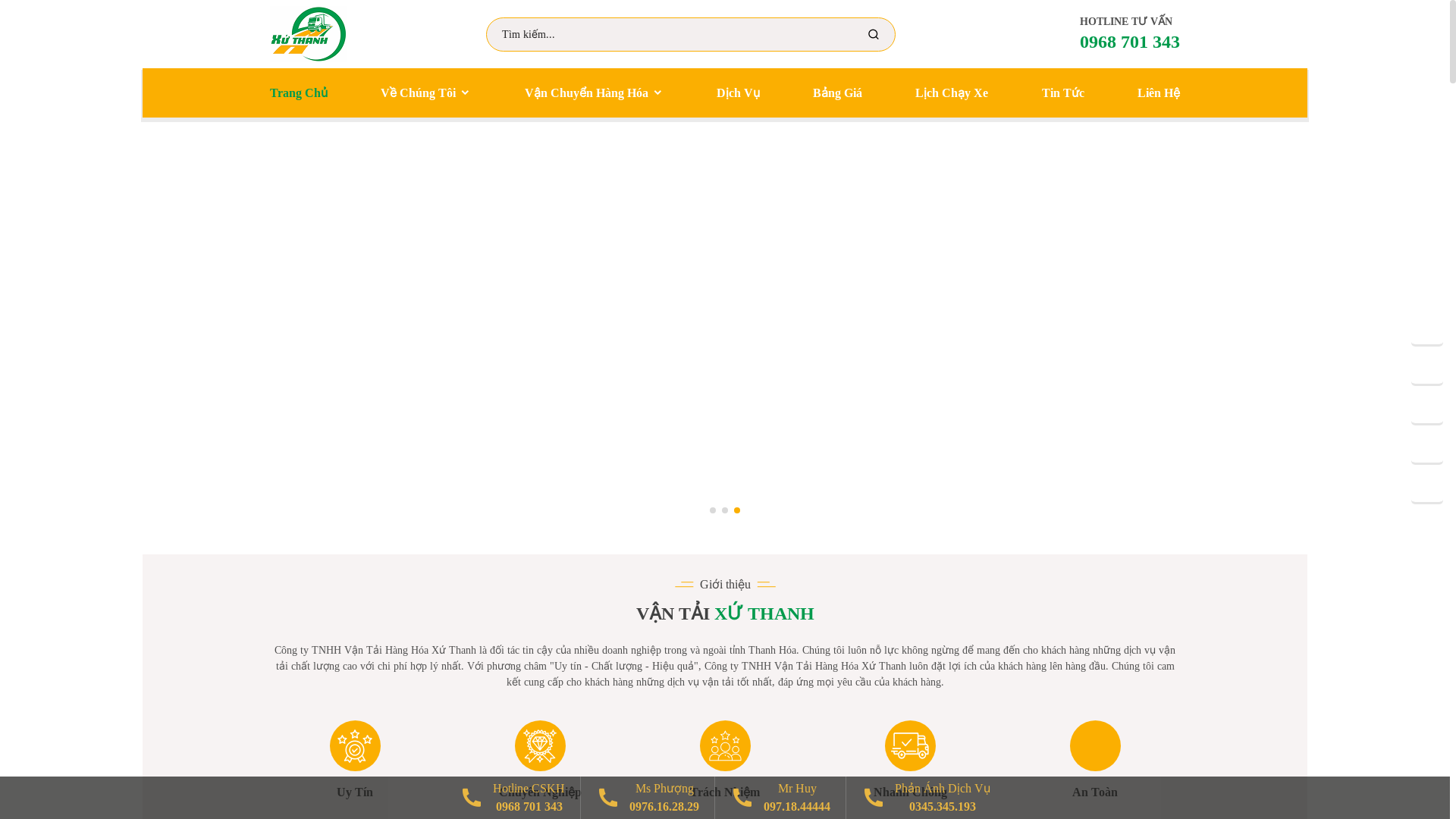Click the Giới thiệu subtitle text

(x=725, y=584)
